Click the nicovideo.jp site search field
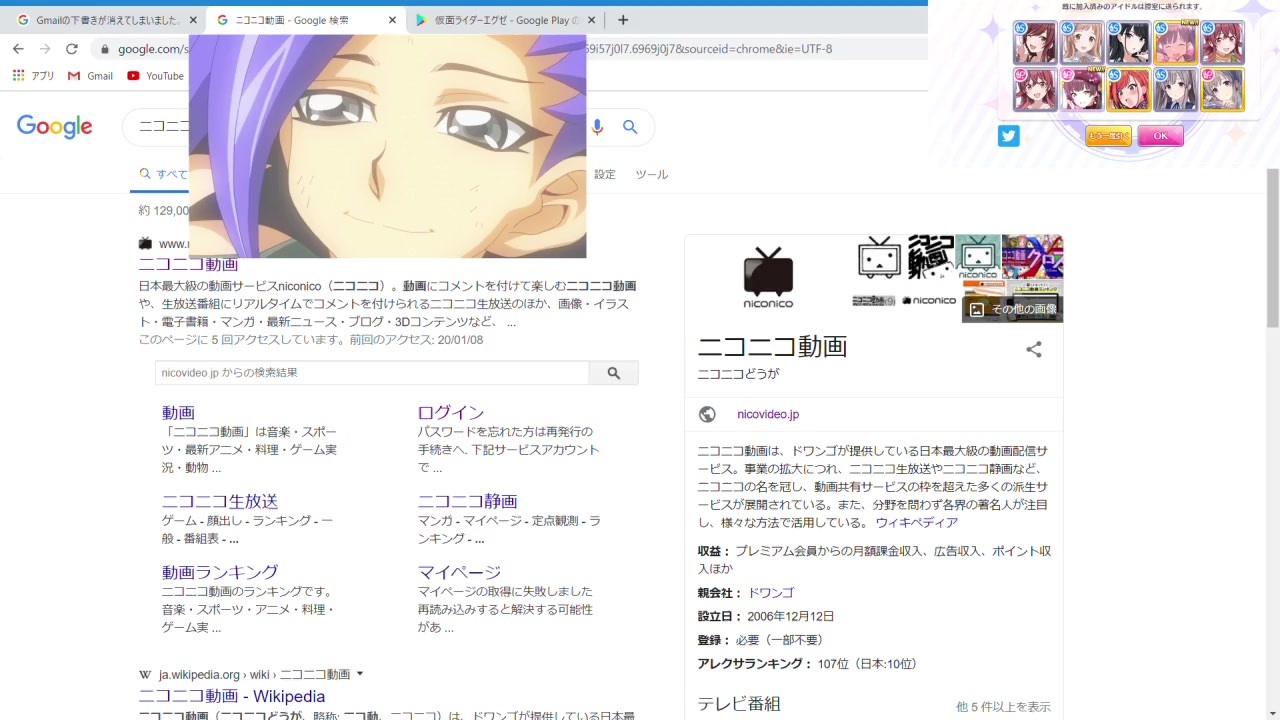Viewport: 1280px width, 720px height. [x=372, y=373]
